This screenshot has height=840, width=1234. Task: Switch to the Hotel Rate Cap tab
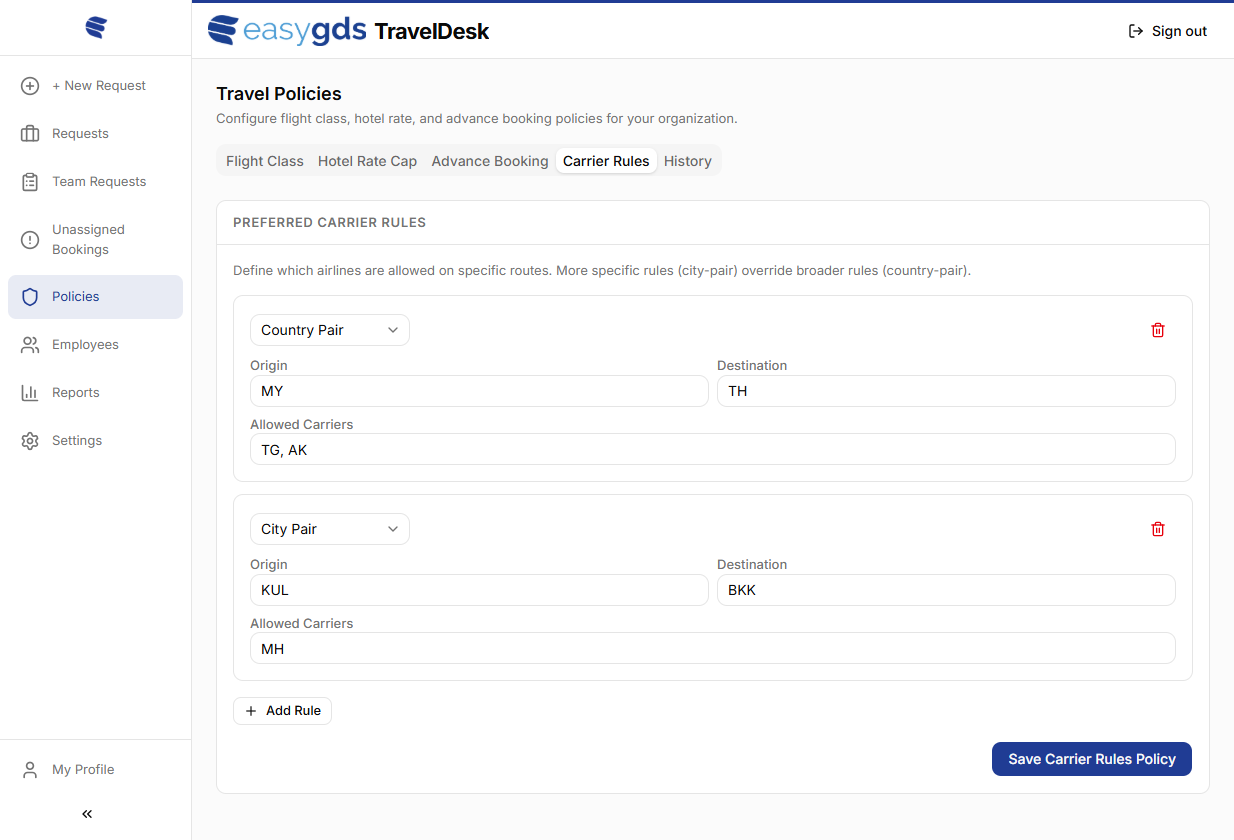click(367, 161)
